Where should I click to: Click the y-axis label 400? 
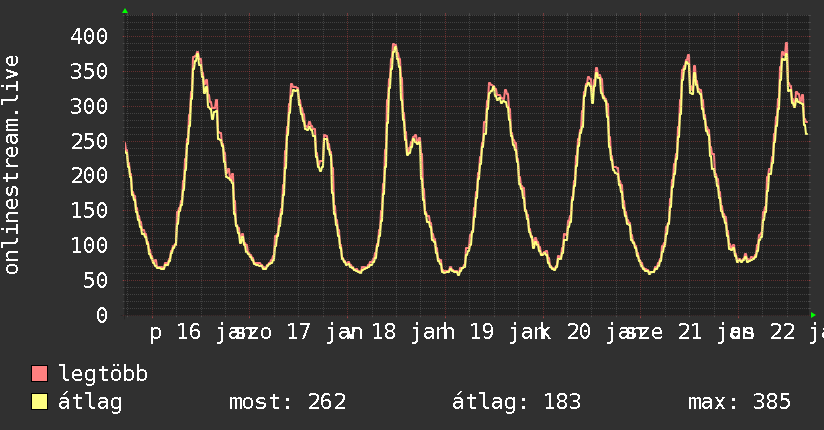(x=89, y=36)
